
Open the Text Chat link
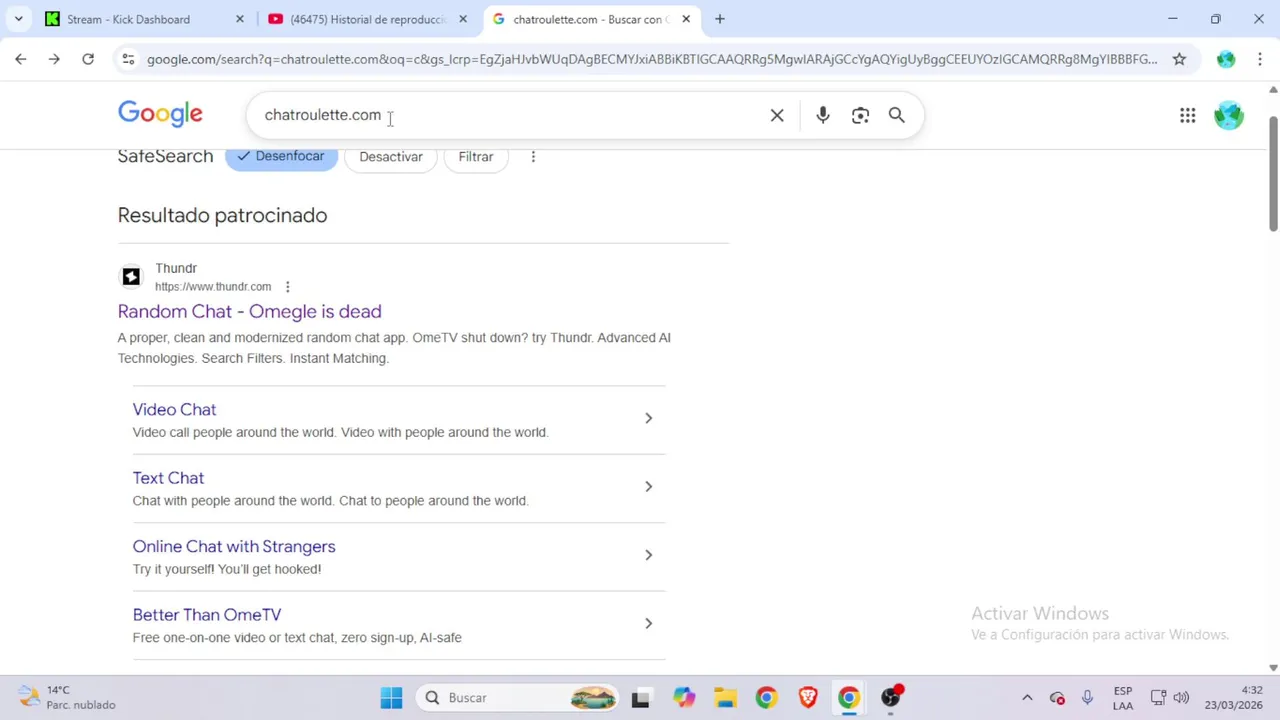pyautogui.click(x=168, y=478)
